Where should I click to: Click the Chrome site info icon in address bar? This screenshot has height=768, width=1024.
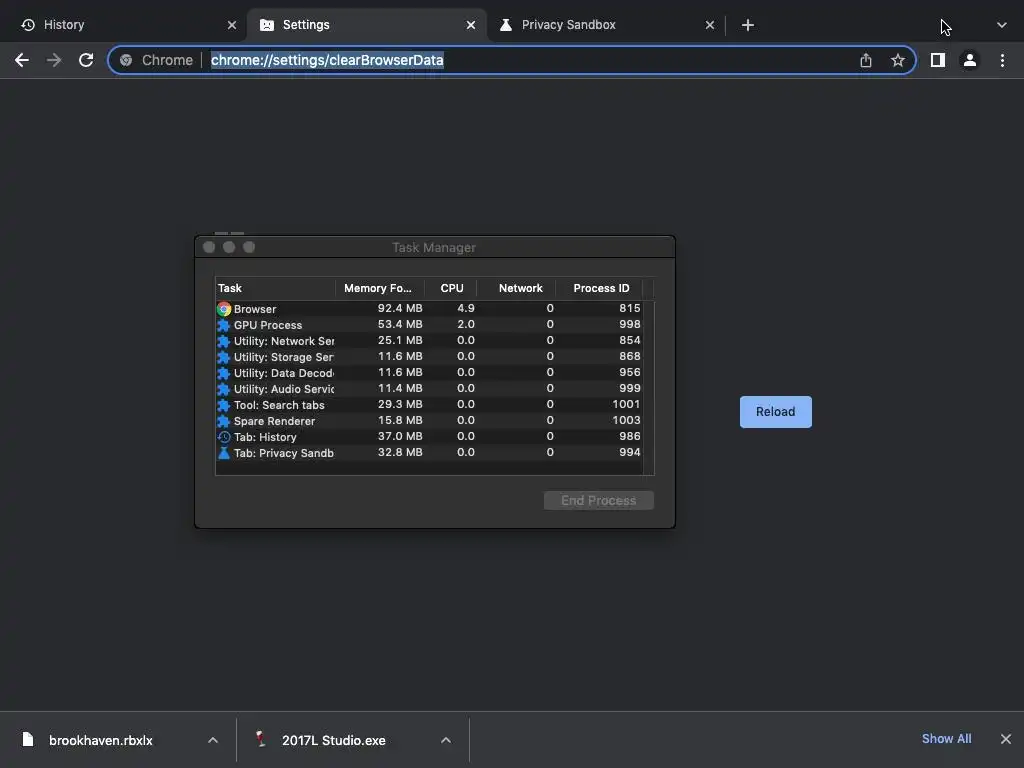[126, 60]
